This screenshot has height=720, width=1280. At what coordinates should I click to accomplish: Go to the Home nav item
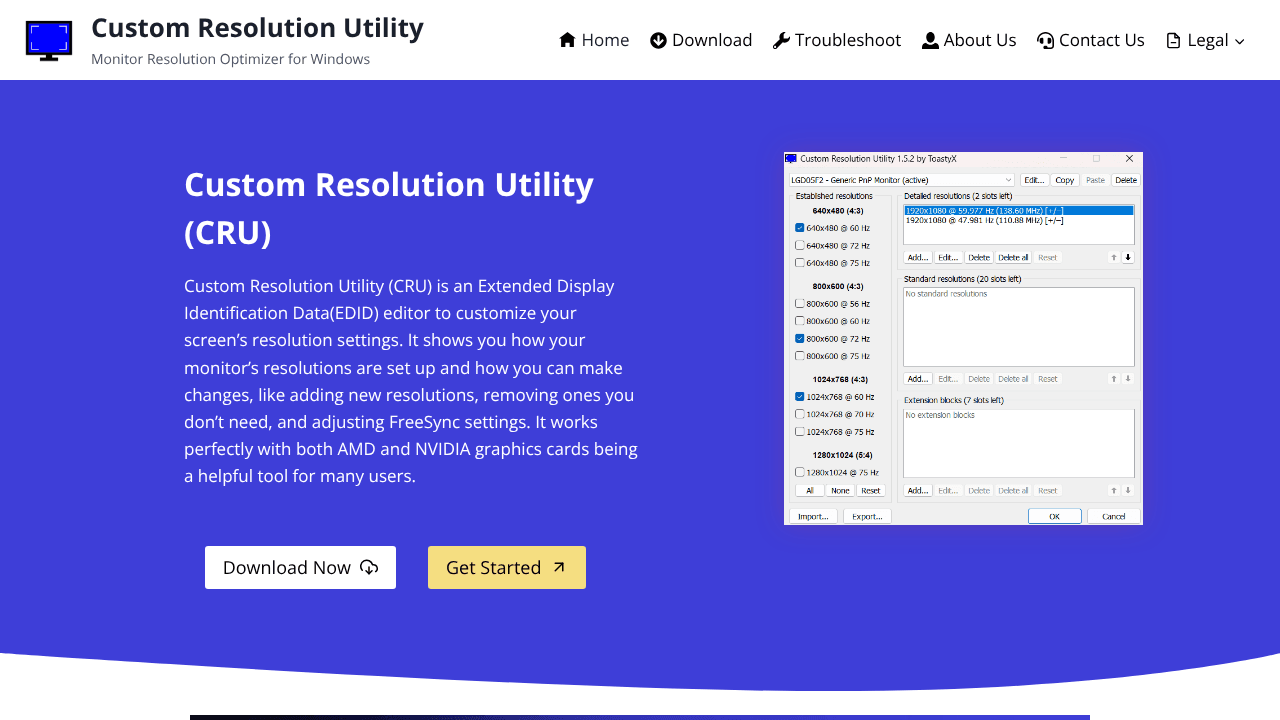click(x=594, y=40)
